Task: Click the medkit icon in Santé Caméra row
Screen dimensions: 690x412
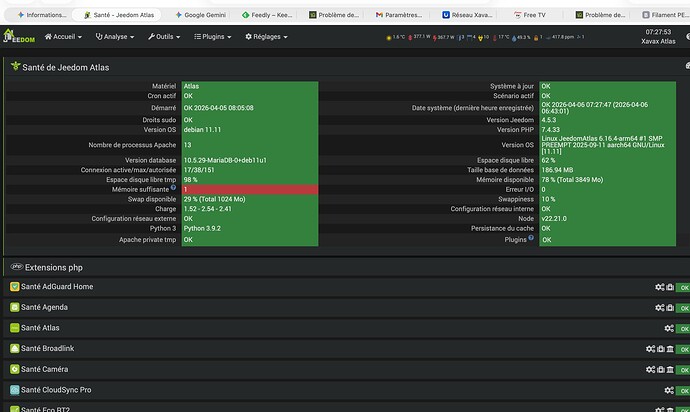Action: (x=661, y=369)
